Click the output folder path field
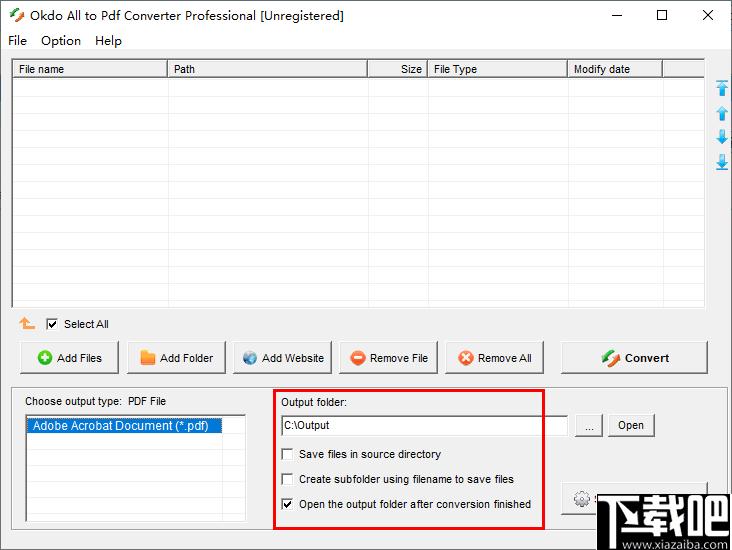 (425, 425)
